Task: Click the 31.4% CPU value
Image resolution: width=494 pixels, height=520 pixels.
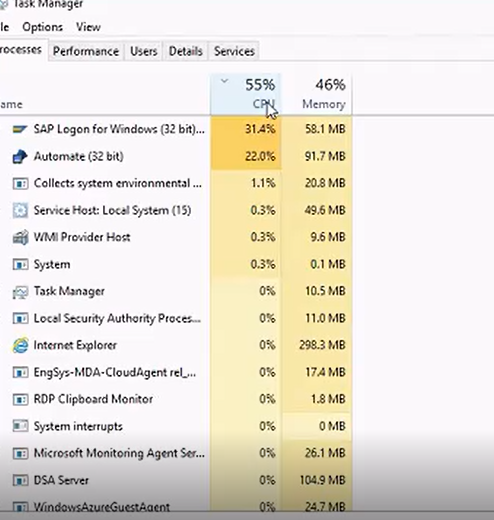Action: (260, 129)
